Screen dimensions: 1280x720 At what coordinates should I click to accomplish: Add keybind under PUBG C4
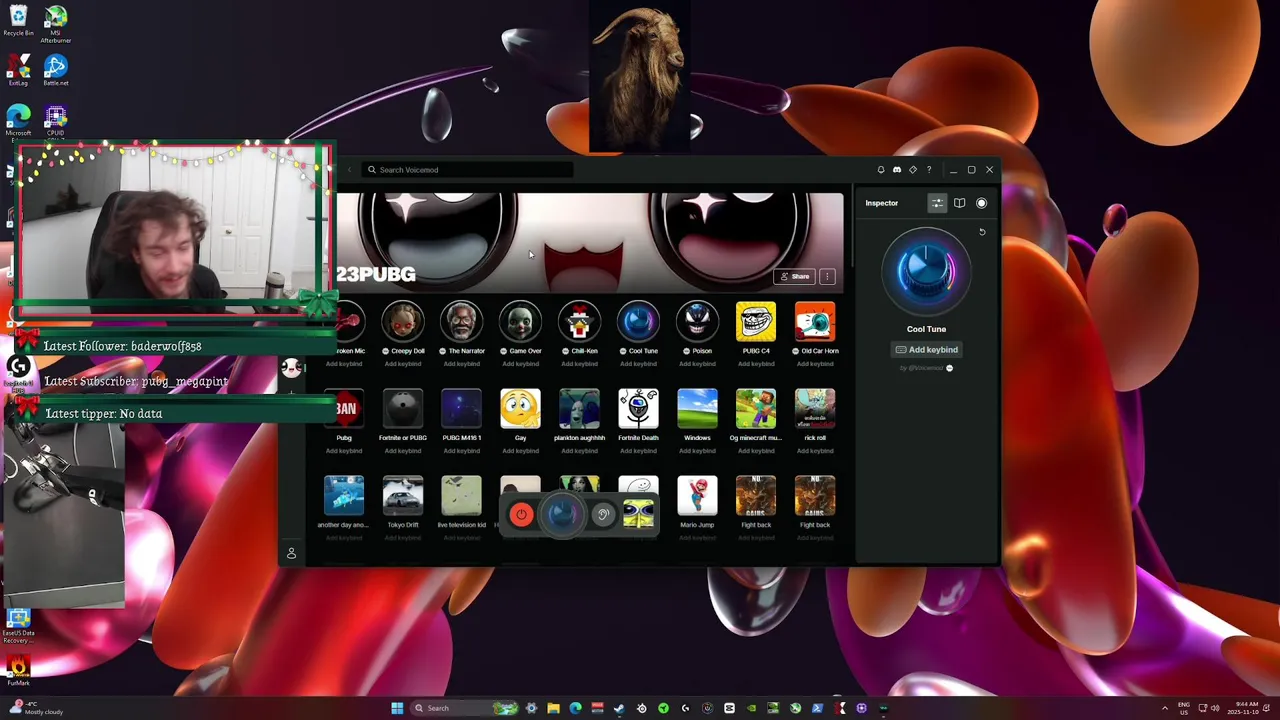click(x=756, y=364)
